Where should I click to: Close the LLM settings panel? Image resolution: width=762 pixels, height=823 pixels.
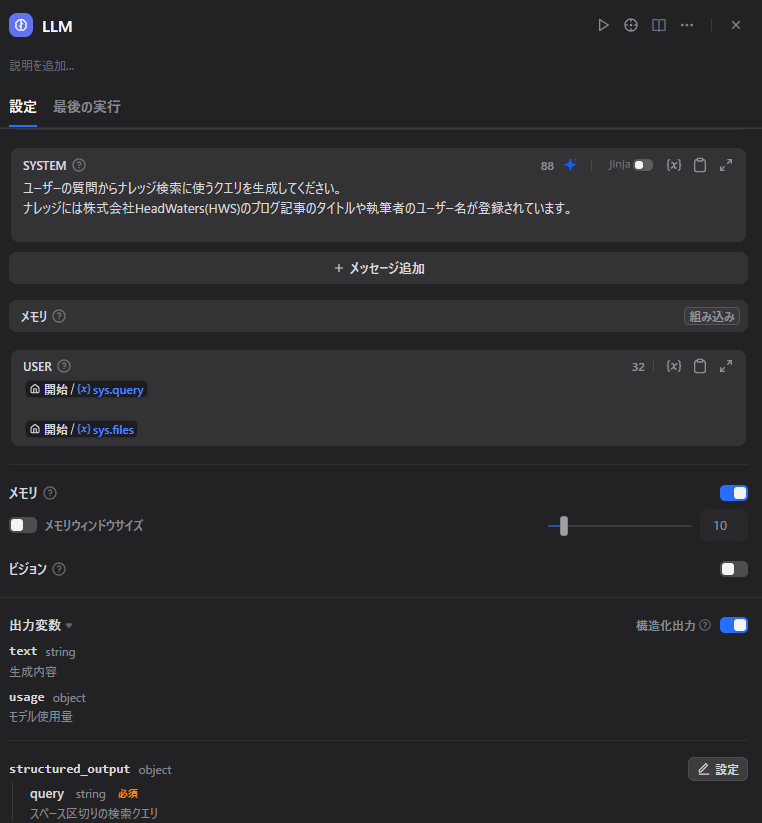(x=736, y=25)
